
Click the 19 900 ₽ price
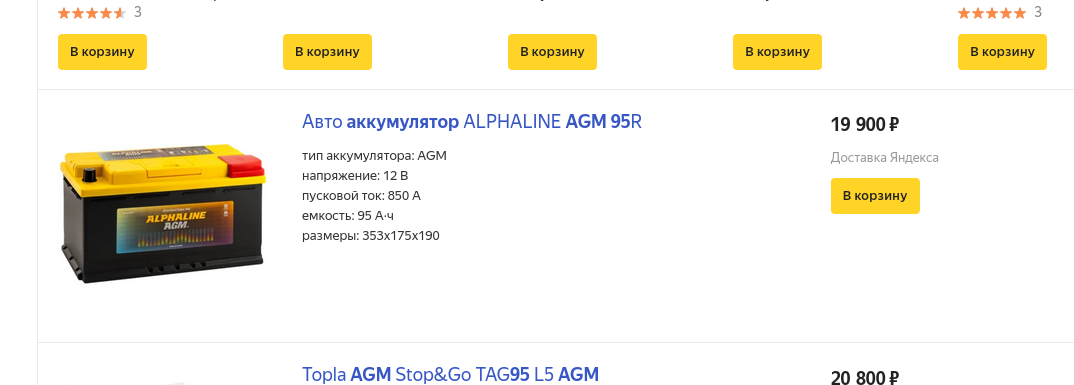[864, 125]
